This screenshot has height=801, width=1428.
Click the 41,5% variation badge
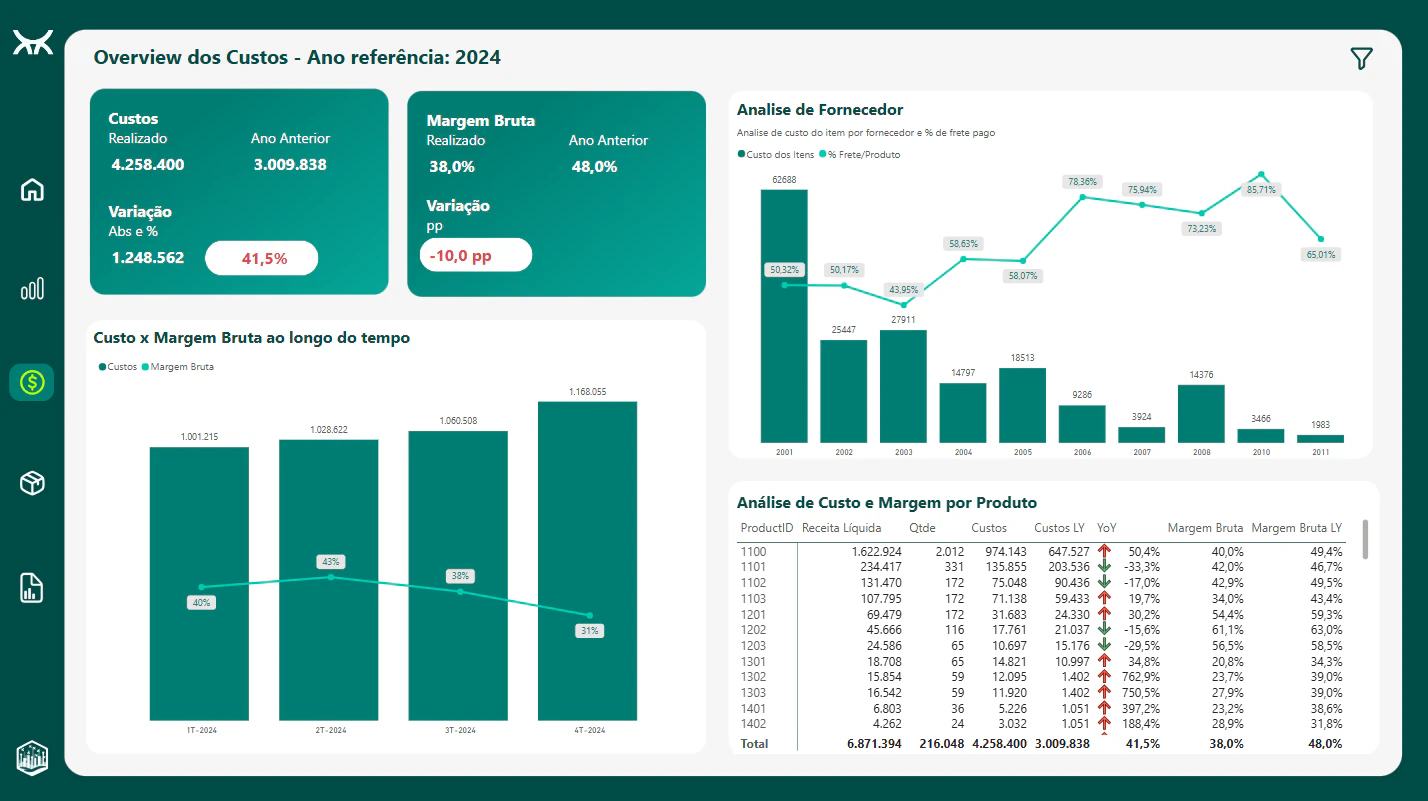click(x=262, y=258)
